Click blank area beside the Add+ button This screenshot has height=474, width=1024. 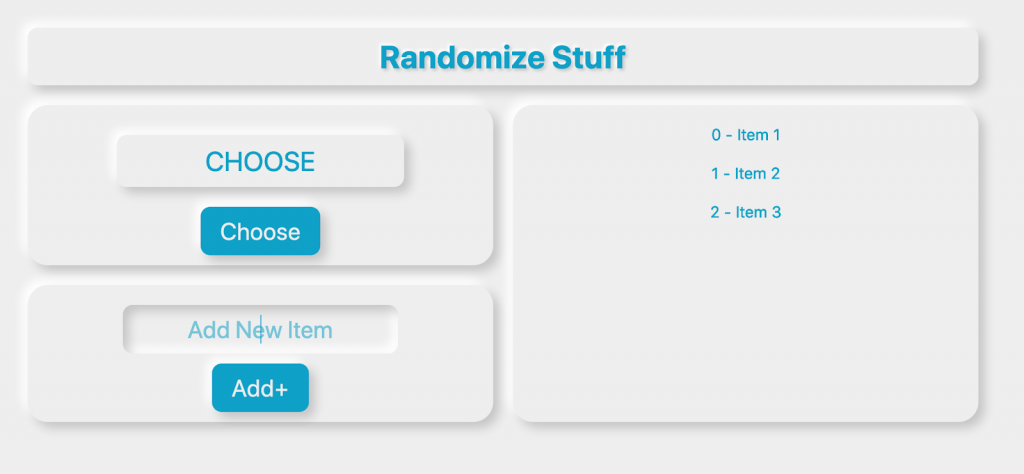click(x=392, y=388)
